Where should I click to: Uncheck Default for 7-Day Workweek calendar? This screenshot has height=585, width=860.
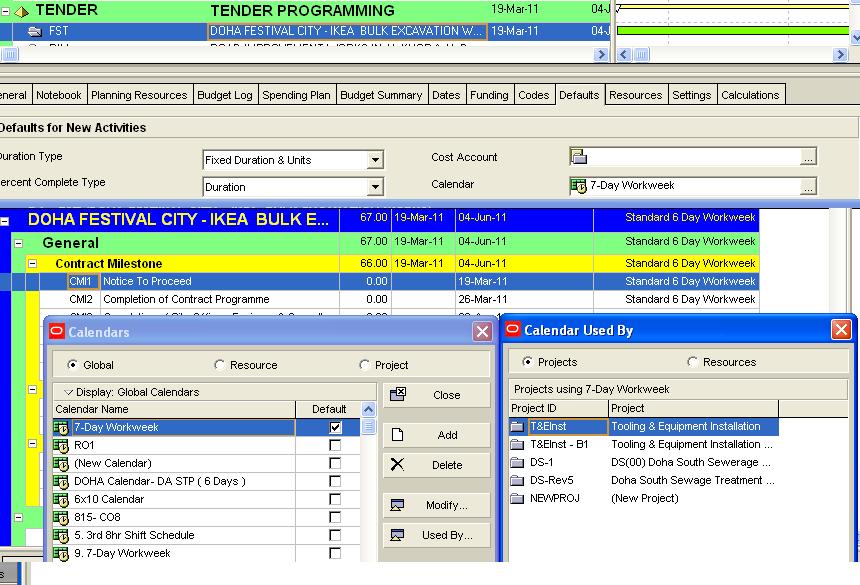pos(335,427)
